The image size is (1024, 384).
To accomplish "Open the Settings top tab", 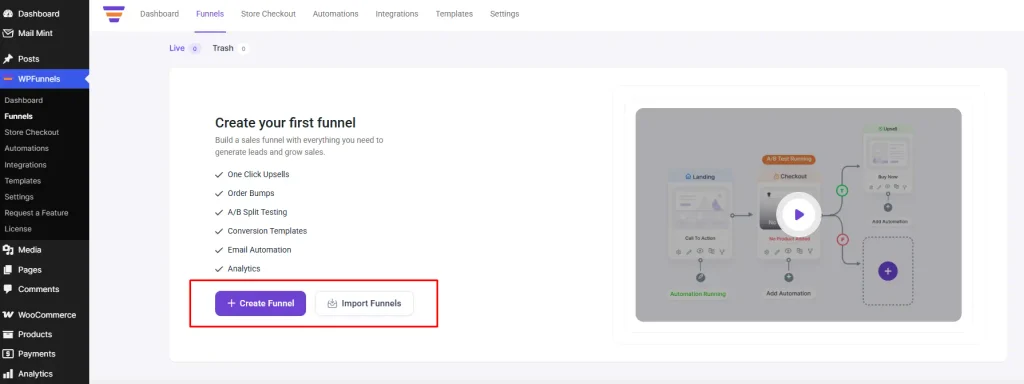I will coord(505,14).
